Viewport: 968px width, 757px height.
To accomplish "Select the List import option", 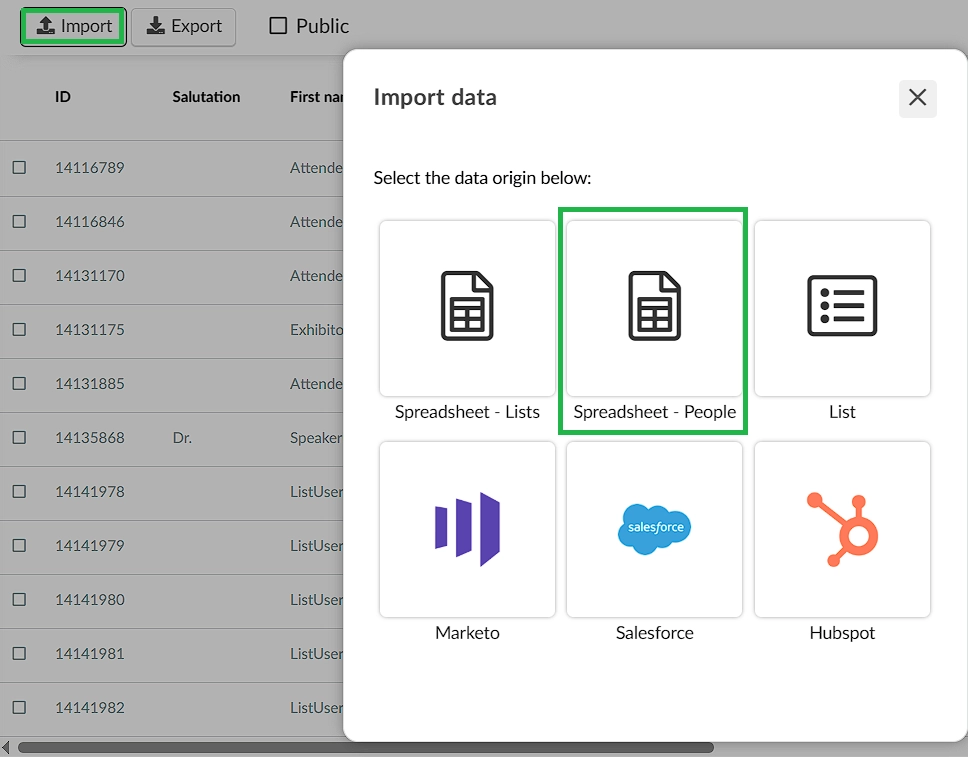I will click(x=842, y=309).
